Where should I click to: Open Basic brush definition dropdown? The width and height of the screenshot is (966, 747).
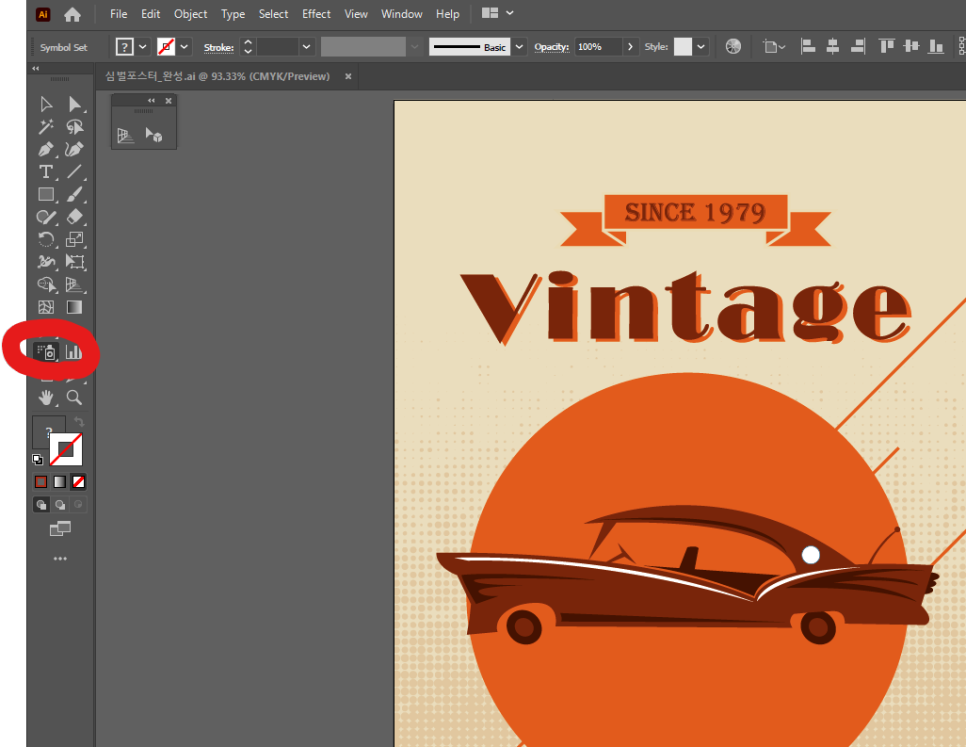point(519,47)
